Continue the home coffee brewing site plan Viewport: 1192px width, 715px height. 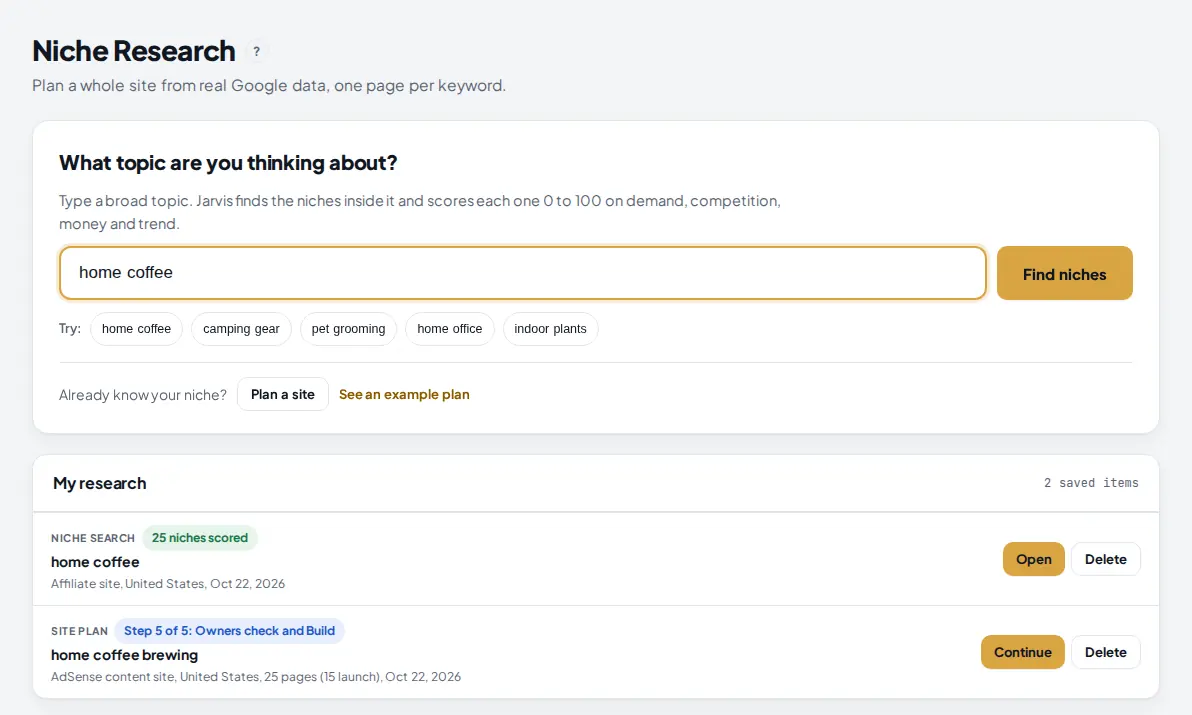(1022, 652)
